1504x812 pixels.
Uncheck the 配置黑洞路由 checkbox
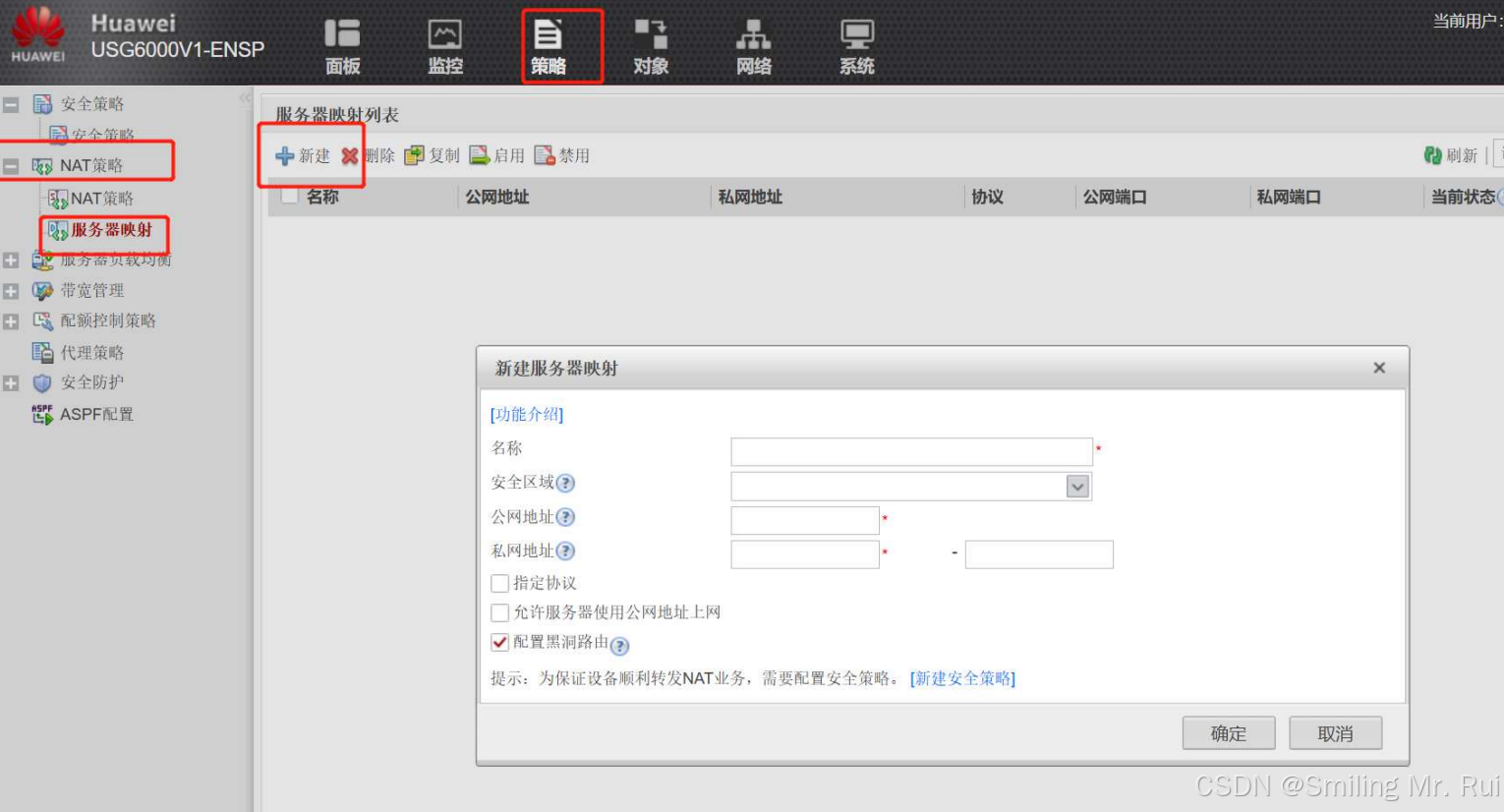tap(500, 642)
